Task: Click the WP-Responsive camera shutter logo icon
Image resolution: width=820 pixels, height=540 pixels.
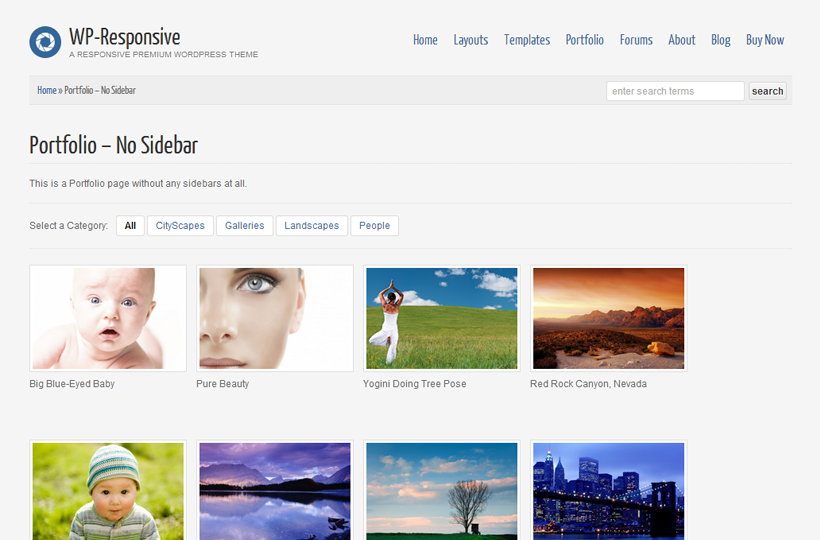Action: pyautogui.click(x=45, y=42)
